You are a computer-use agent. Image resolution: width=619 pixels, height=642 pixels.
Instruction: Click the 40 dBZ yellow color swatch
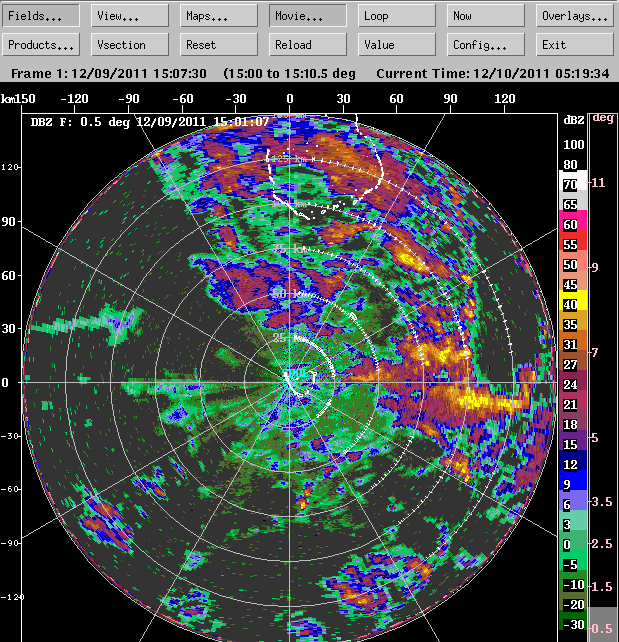(573, 305)
